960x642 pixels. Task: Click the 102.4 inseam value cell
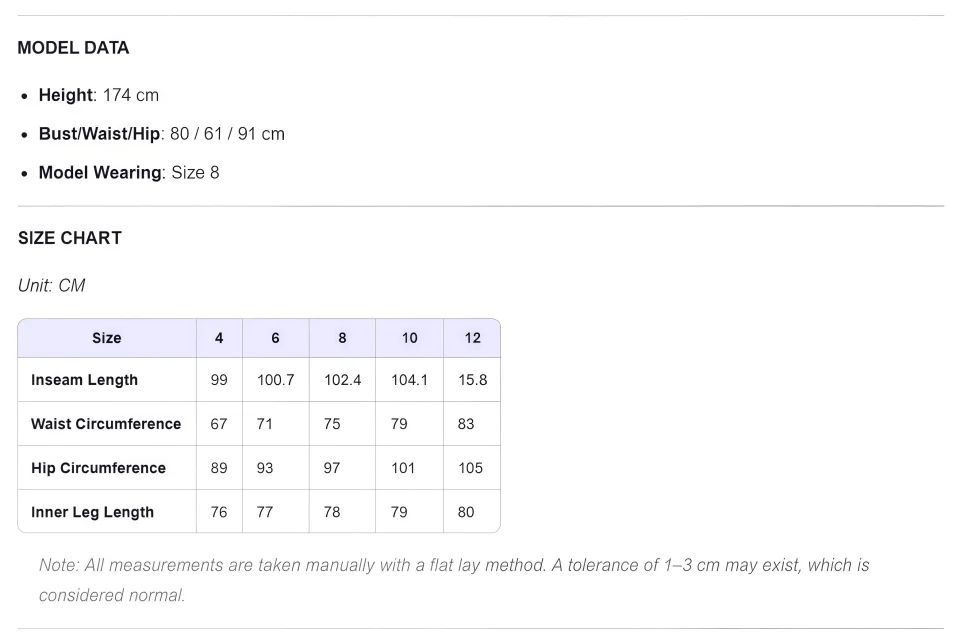(342, 379)
